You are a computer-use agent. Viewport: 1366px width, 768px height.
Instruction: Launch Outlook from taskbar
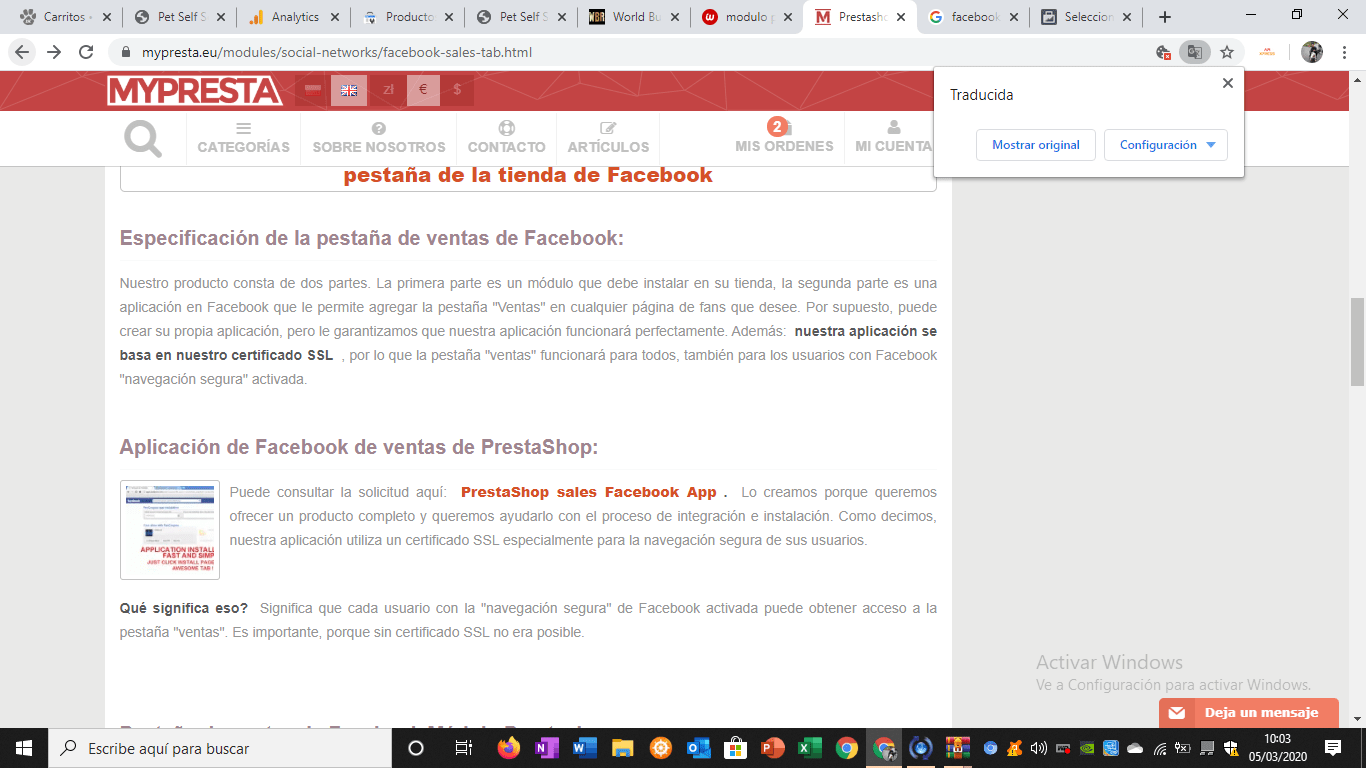click(698, 748)
